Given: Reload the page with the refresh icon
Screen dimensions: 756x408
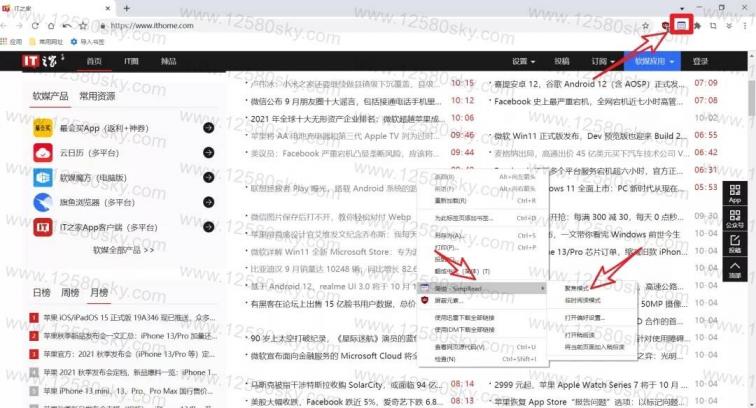Looking at the screenshot, I should 35,26.
